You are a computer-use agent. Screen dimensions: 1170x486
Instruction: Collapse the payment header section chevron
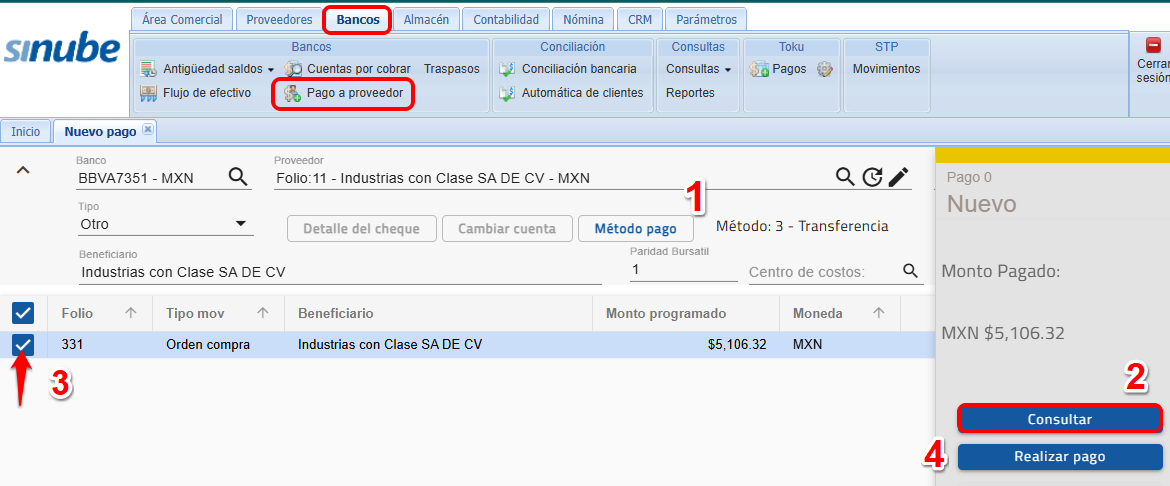(x=23, y=170)
